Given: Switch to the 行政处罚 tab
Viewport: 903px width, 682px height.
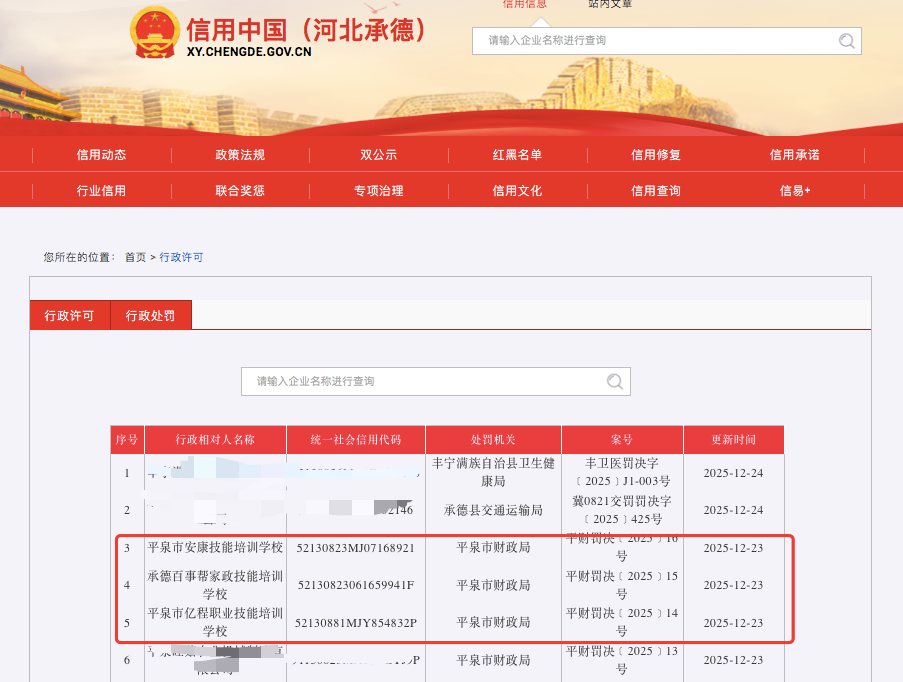Looking at the screenshot, I should click(150, 316).
